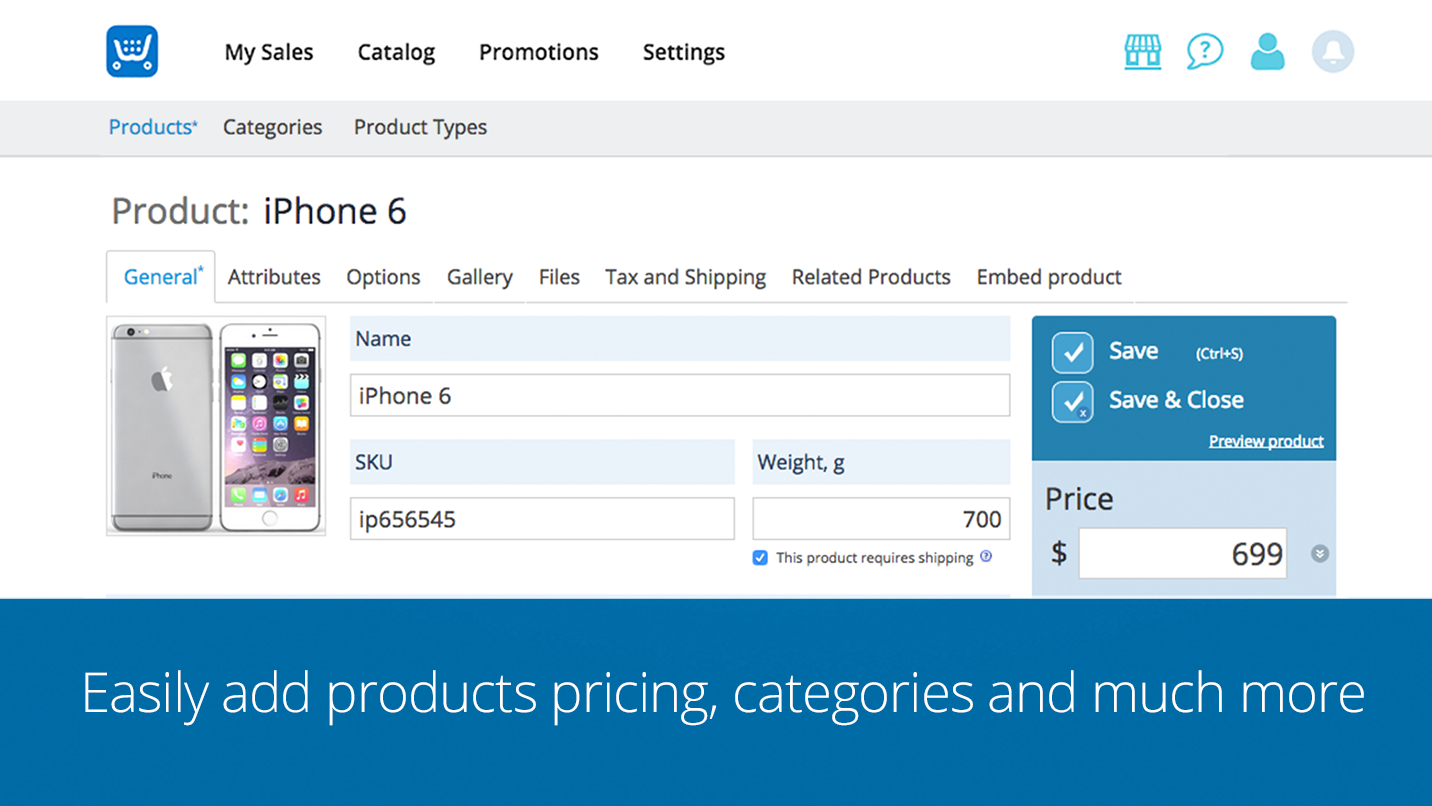Screen dimensions: 1432x806
Task: Click the iPhone 6 product thumbnail
Action: pyautogui.click(x=216, y=426)
